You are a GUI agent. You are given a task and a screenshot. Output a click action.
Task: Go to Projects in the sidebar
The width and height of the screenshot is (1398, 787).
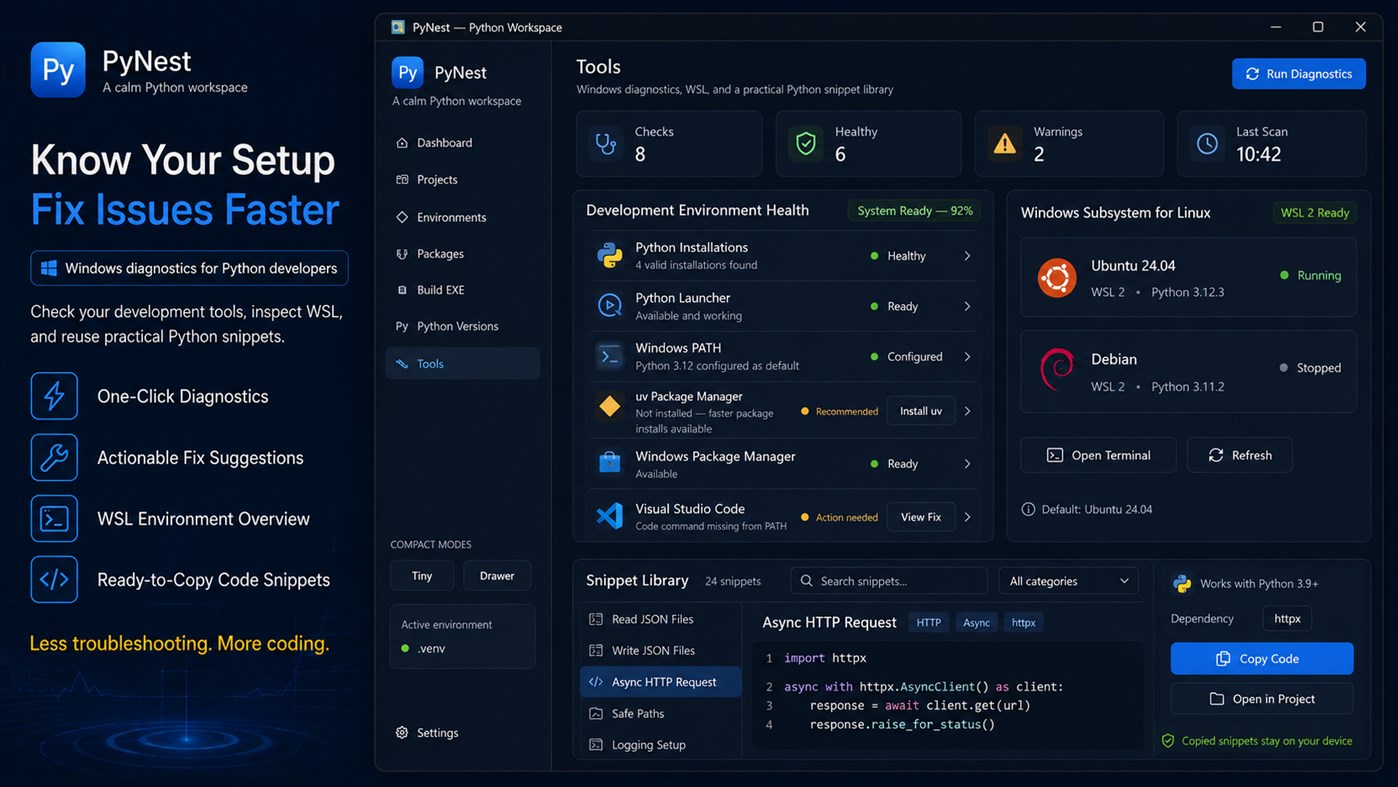[462, 180]
